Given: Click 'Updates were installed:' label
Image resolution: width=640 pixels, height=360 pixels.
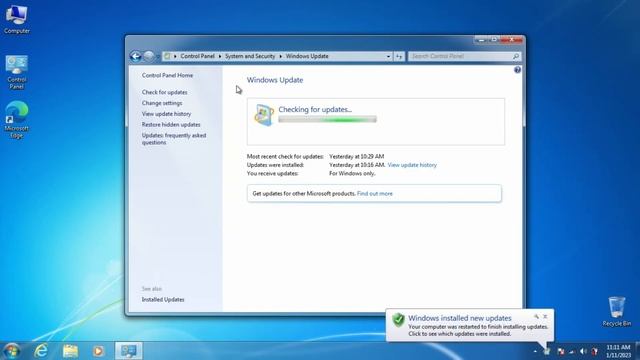Looking at the screenshot, I should (x=275, y=165).
